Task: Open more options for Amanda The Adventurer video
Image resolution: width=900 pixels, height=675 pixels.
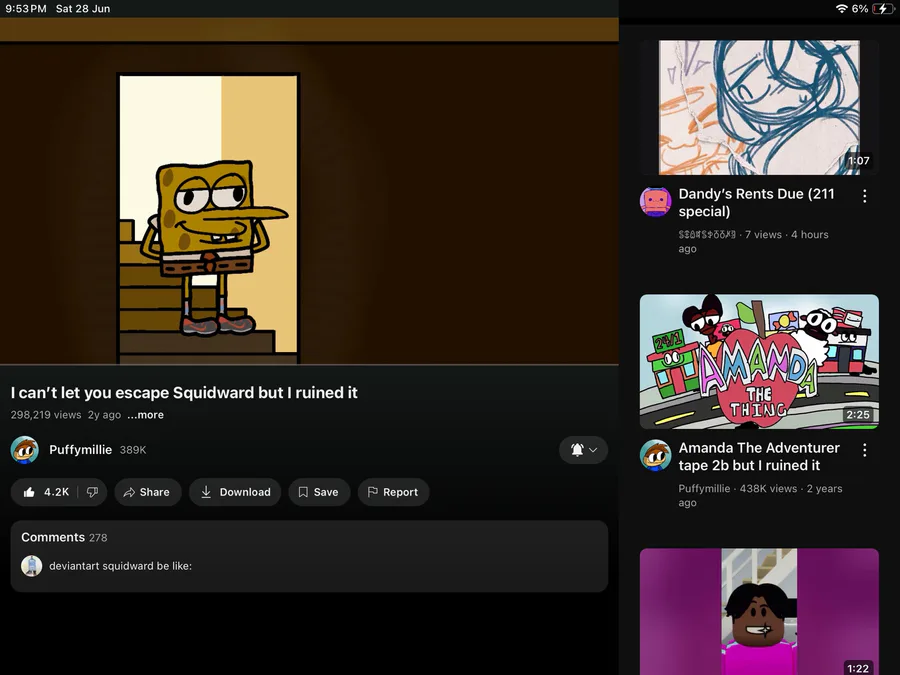Action: [864, 450]
